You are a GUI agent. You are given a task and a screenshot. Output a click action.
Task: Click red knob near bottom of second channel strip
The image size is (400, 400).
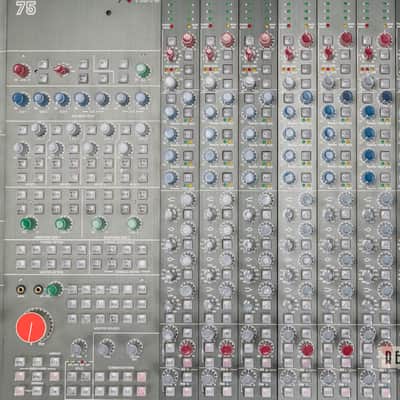[226, 349]
